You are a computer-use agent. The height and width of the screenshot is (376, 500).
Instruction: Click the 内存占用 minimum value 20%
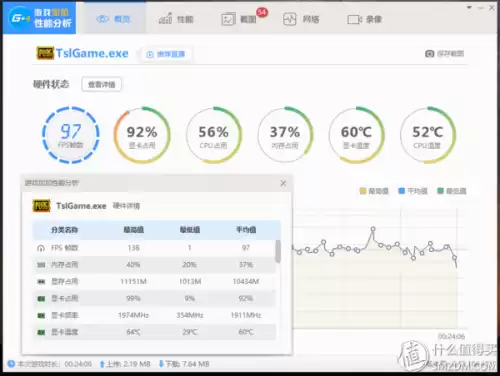tap(190, 265)
